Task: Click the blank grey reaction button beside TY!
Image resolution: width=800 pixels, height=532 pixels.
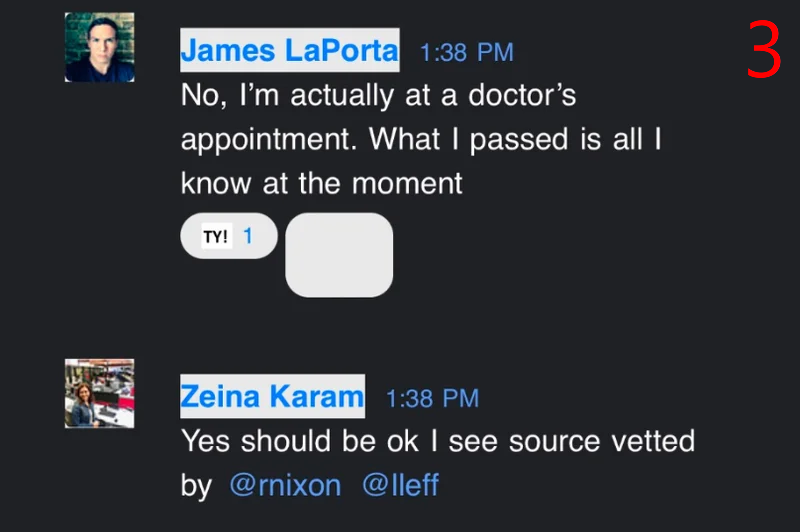Action: [x=339, y=255]
